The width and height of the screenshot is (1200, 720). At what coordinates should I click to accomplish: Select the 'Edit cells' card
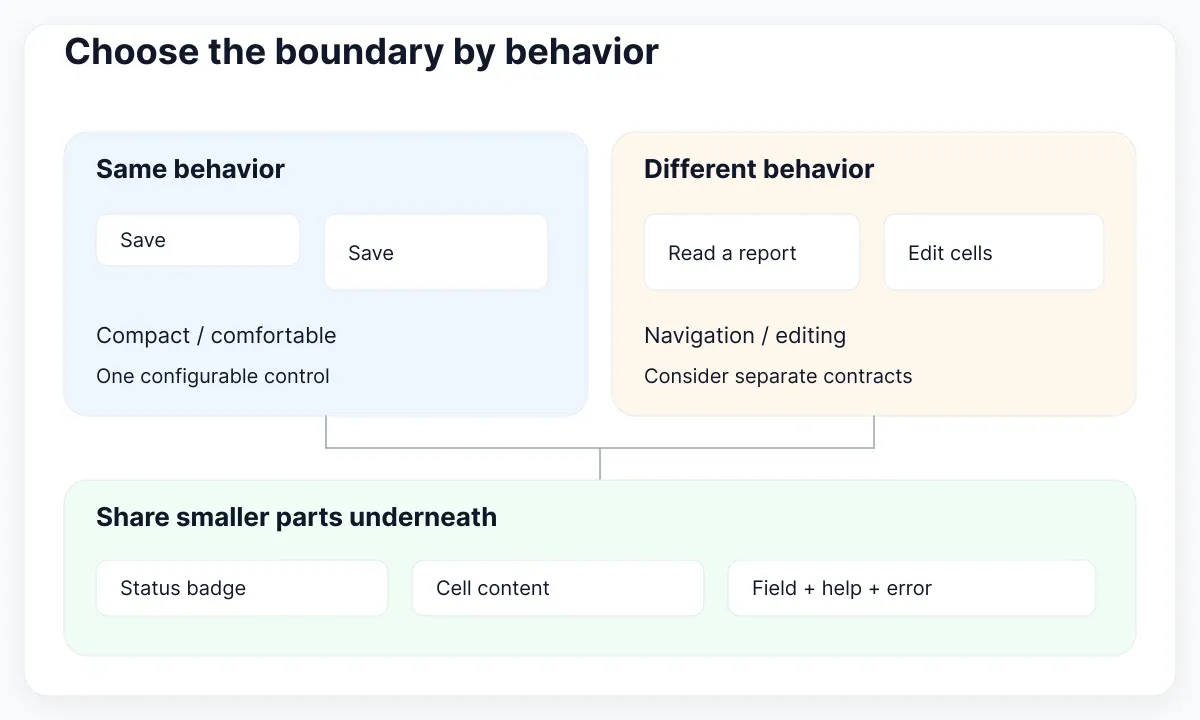(x=994, y=253)
